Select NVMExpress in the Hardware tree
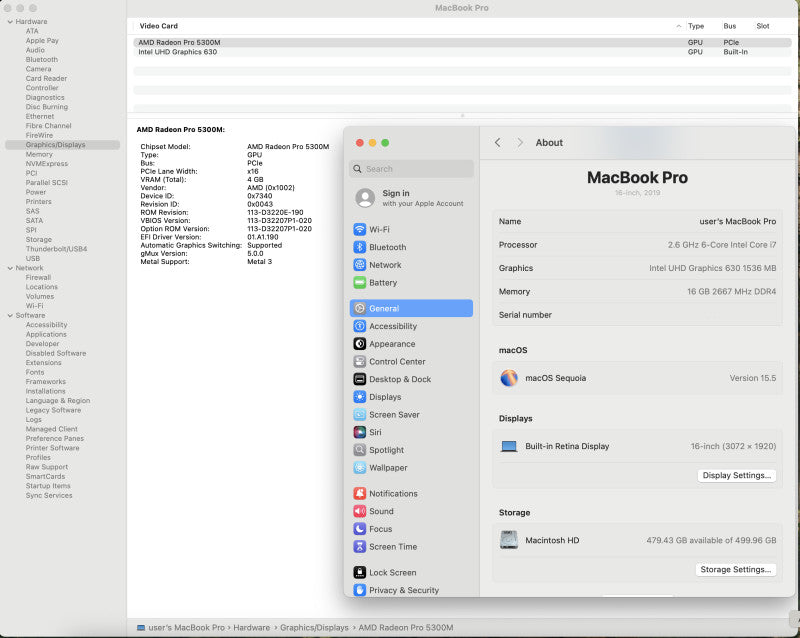 pos(47,164)
